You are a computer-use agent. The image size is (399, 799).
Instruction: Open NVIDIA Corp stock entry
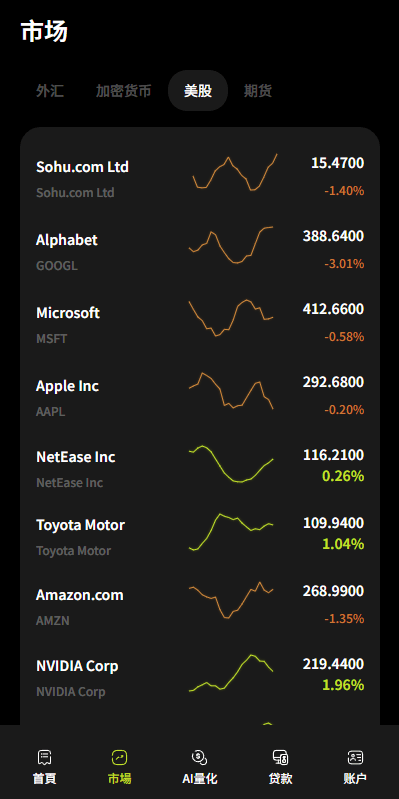click(x=200, y=675)
